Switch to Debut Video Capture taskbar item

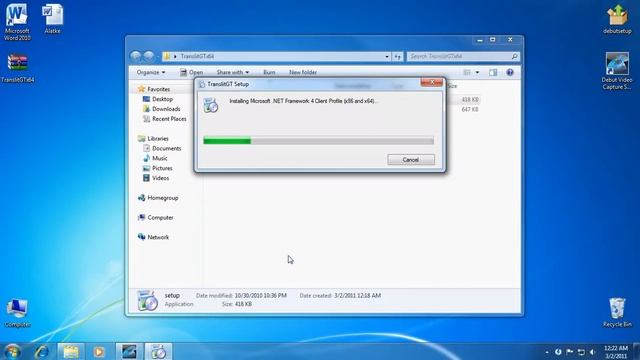(129, 351)
